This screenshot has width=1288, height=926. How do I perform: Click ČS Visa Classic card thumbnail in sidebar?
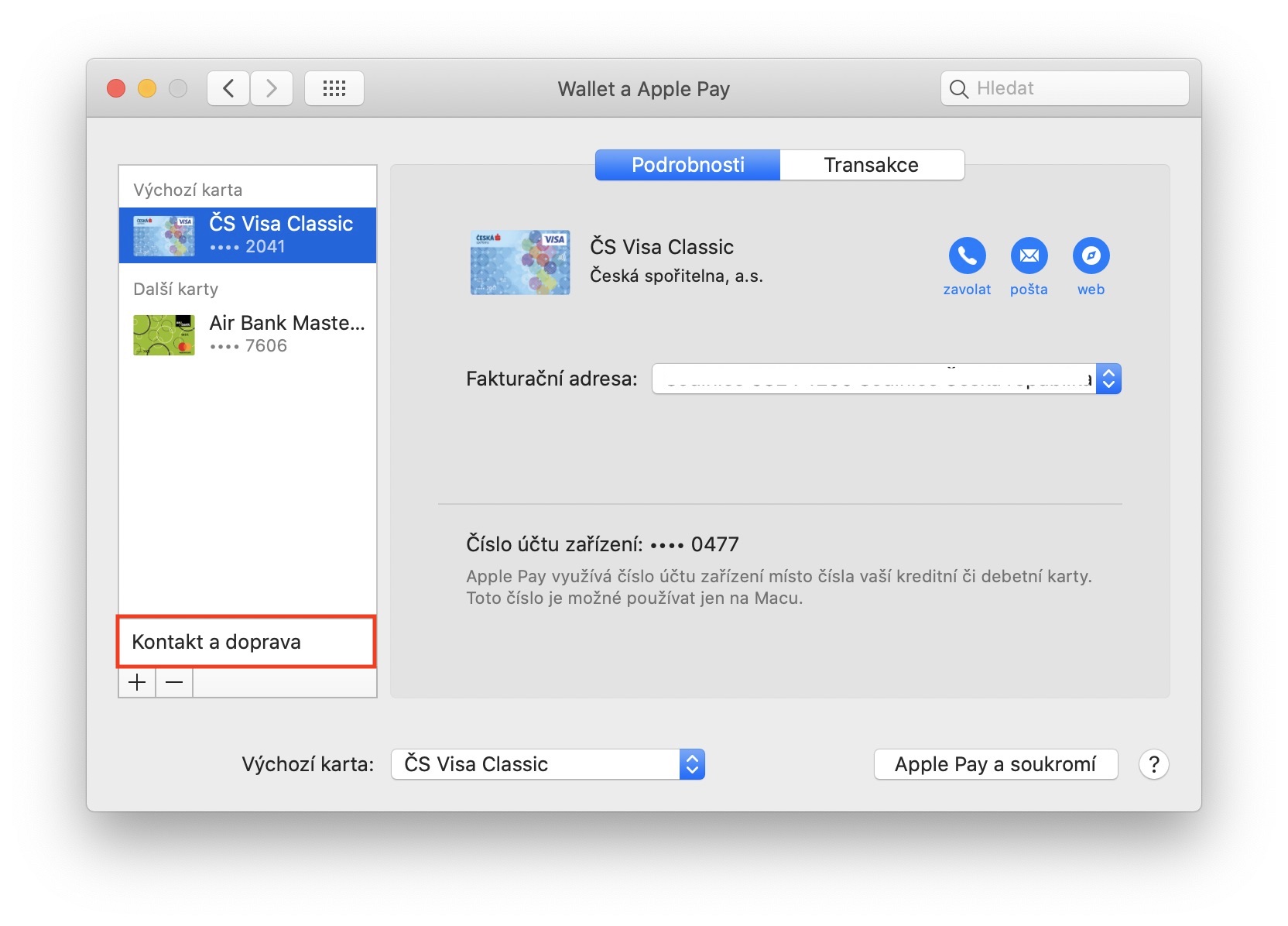[x=164, y=236]
